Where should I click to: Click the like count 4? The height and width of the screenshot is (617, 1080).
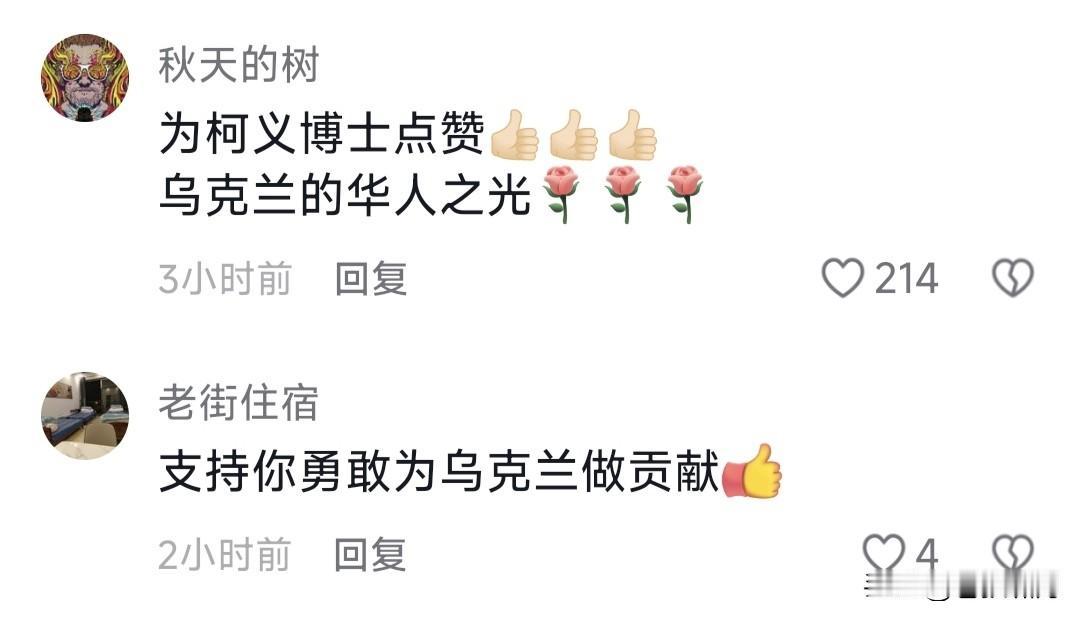click(927, 555)
